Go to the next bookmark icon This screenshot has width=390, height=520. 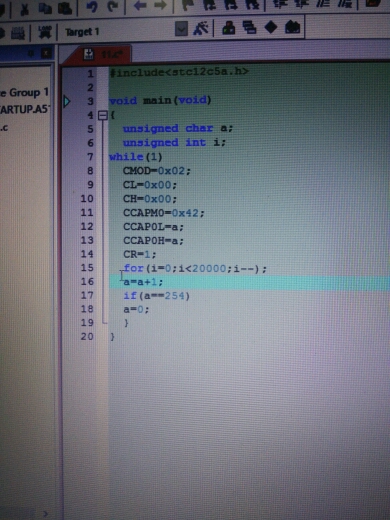pos(231,4)
